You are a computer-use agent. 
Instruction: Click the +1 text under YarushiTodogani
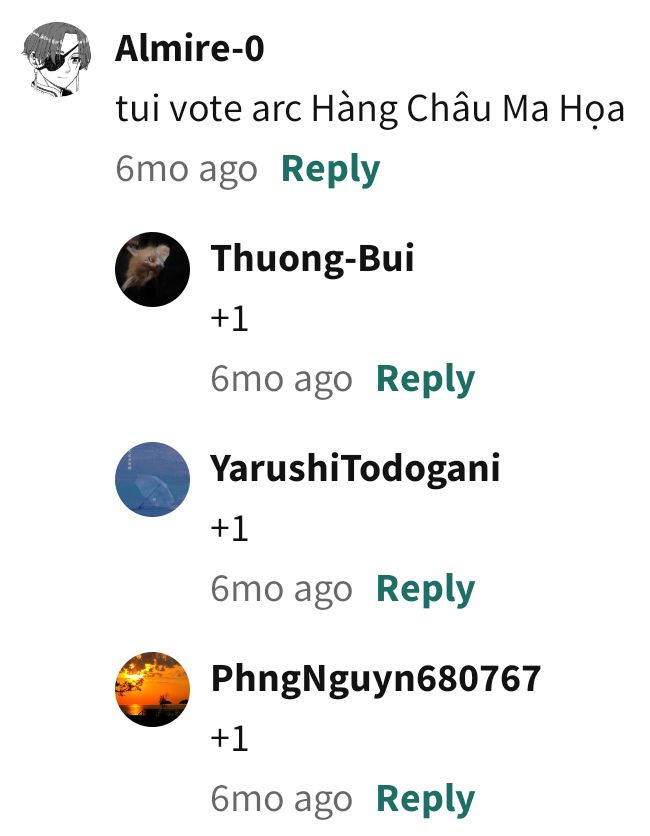230,529
